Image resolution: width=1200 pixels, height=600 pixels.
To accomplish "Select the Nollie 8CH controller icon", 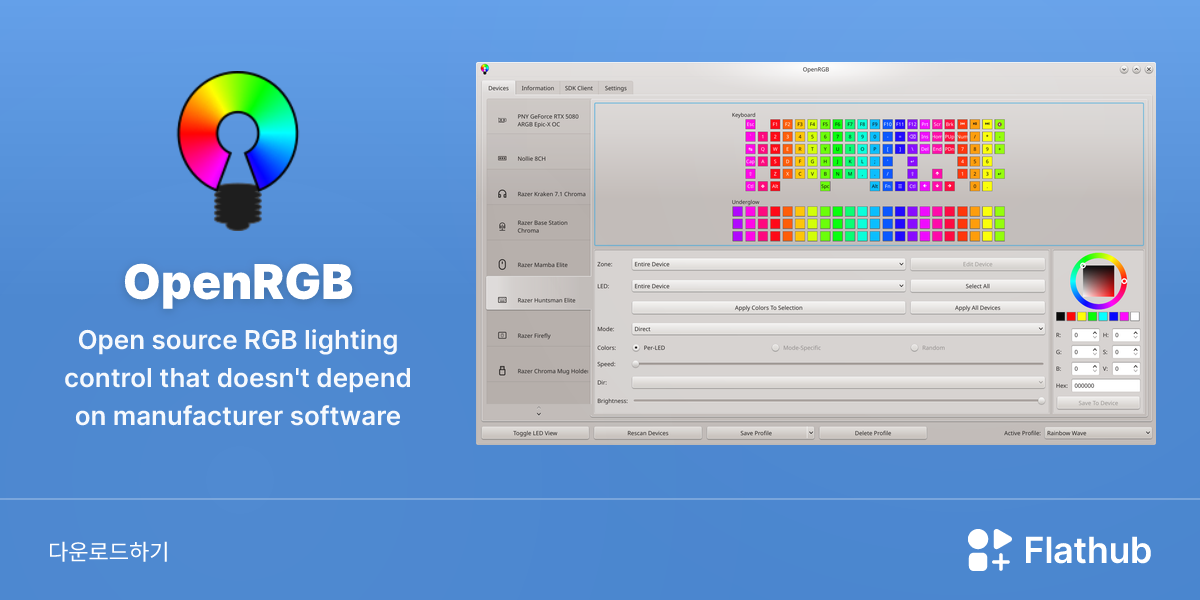I will [502, 158].
